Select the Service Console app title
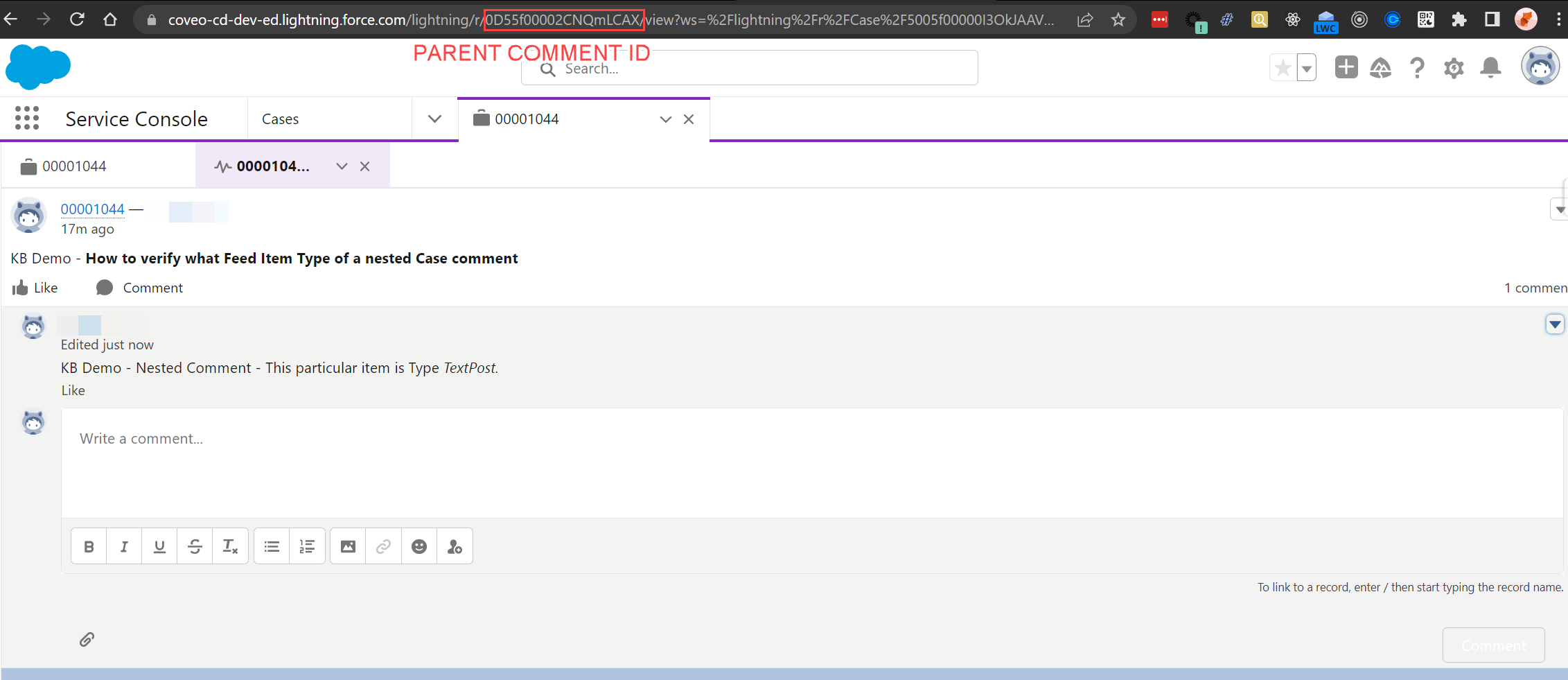The height and width of the screenshot is (680, 1568). (x=136, y=119)
